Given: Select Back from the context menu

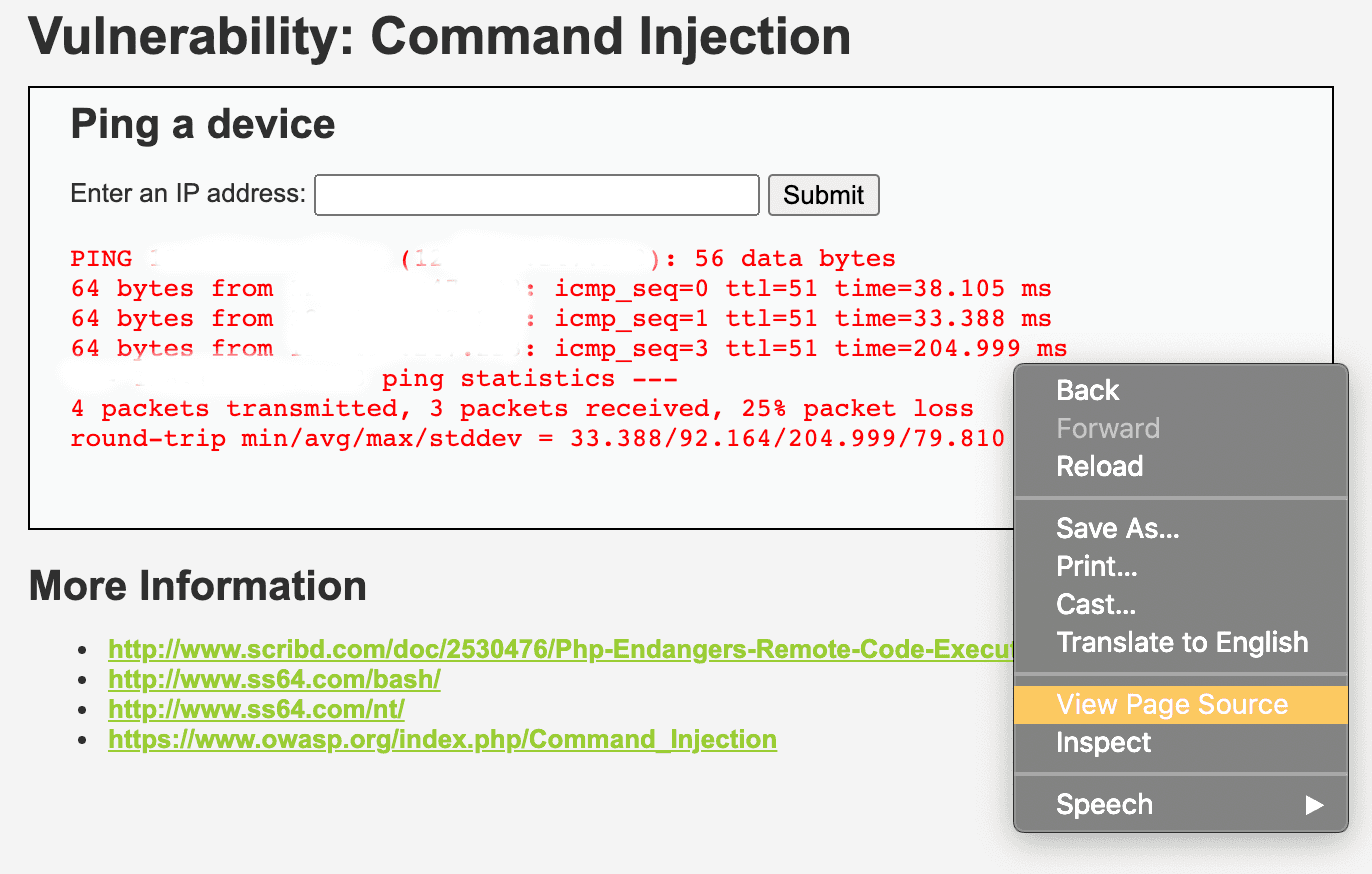Looking at the screenshot, I should coord(1087,390).
